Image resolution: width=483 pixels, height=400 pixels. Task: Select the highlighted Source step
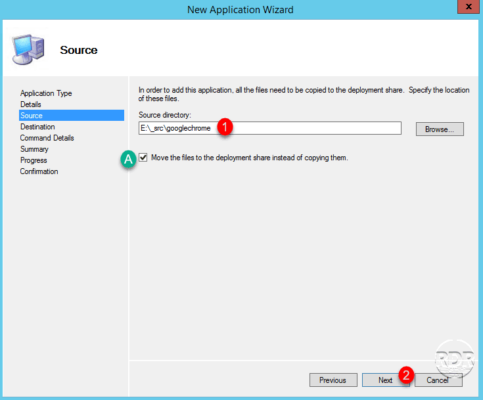point(71,115)
